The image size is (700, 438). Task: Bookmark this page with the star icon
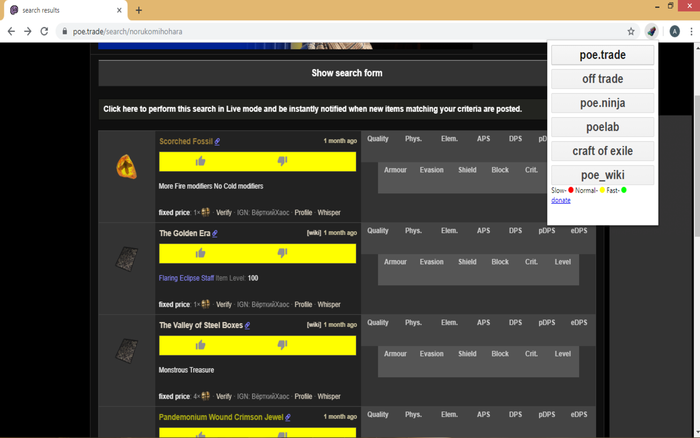(x=631, y=31)
